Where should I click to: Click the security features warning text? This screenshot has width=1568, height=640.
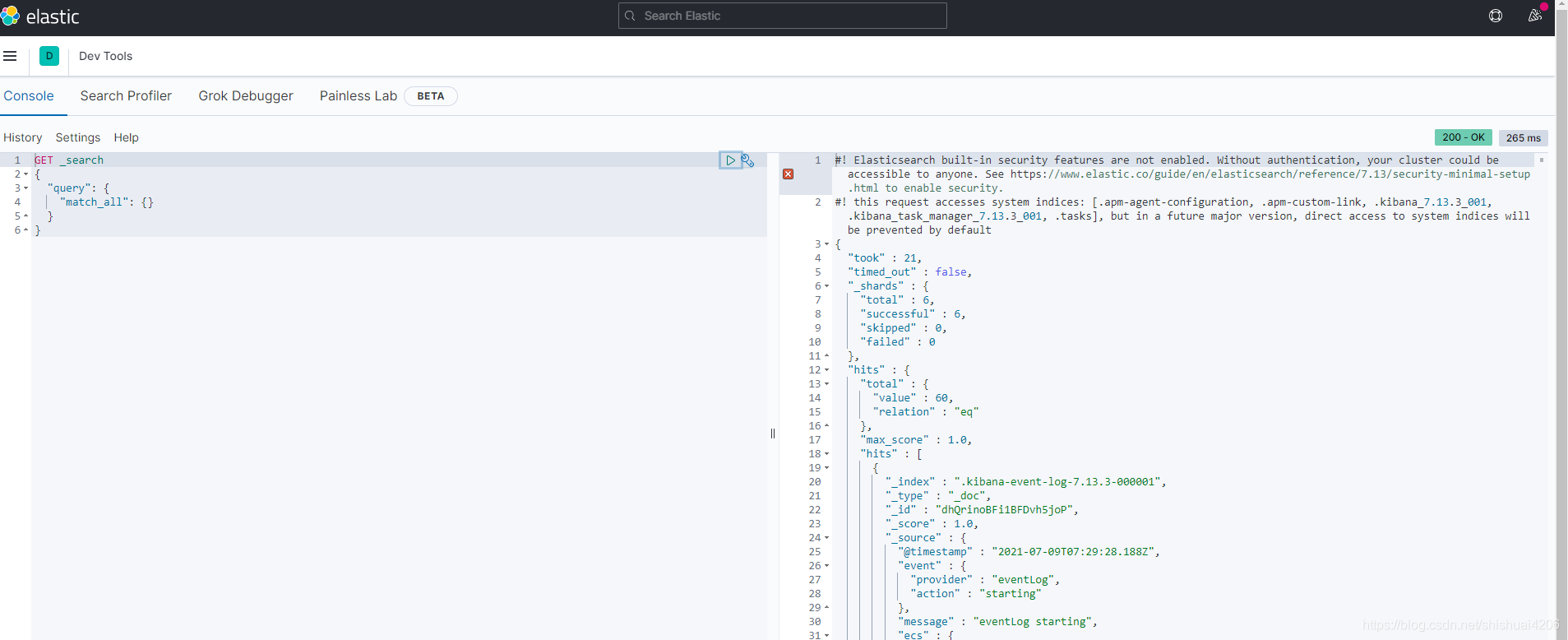click(1182, 174)
